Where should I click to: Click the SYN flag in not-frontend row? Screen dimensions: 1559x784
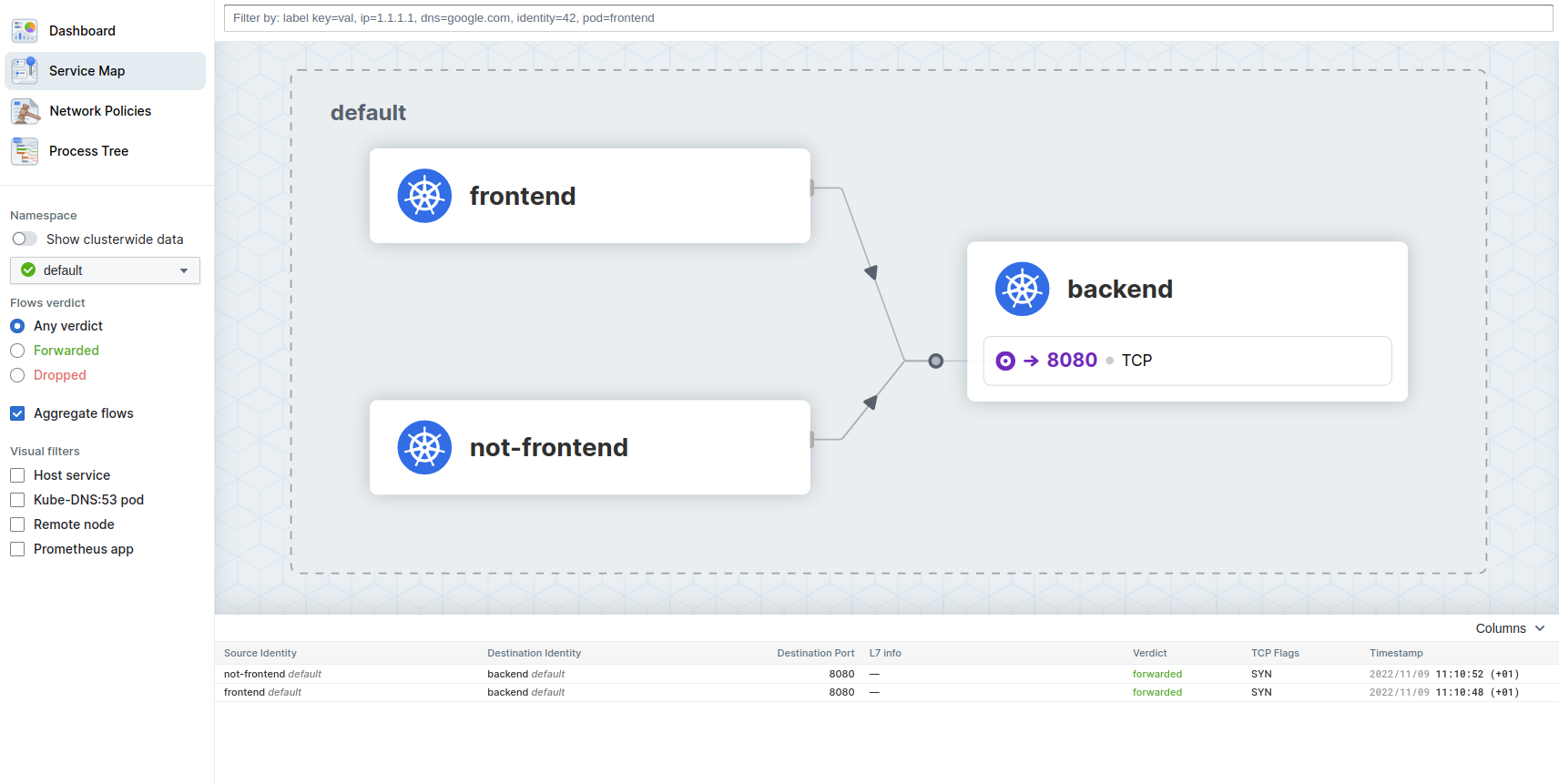click(x=1261, y=674)
